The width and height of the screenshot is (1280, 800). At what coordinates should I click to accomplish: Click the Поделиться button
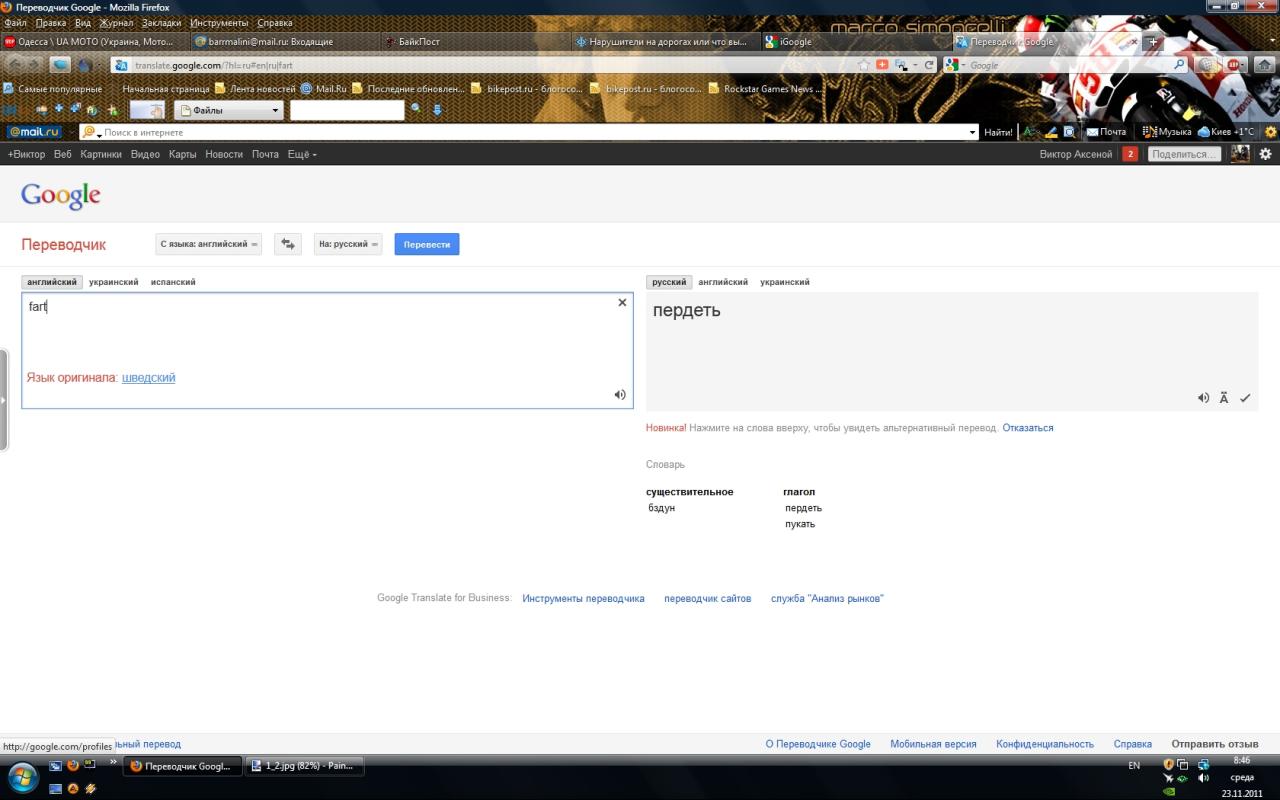tap(1185, 154)
